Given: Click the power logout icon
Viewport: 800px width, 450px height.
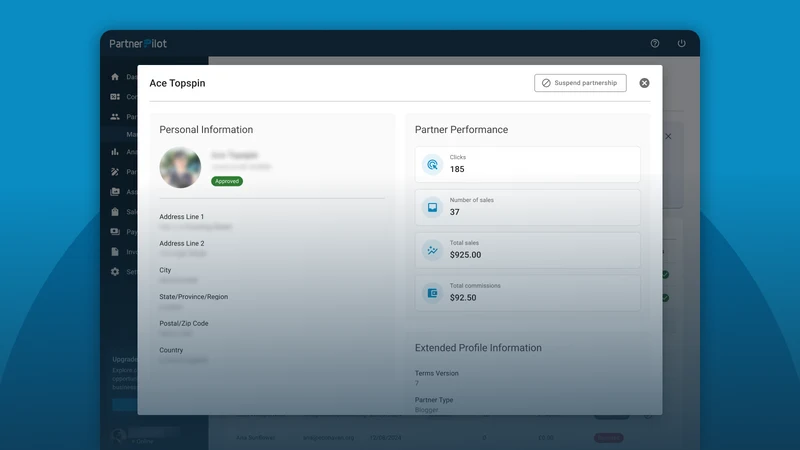Looking at the screenshot, I should coord(681,43).
